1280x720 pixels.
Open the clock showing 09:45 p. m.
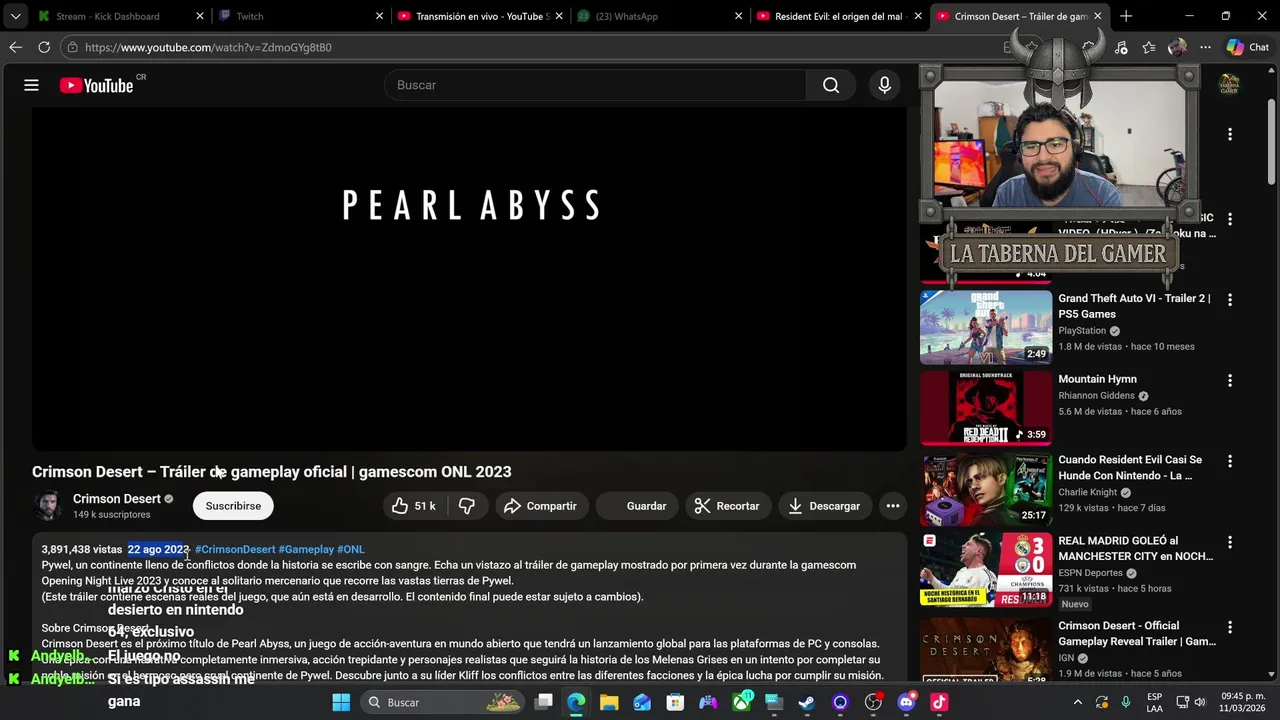point(1243,702)
